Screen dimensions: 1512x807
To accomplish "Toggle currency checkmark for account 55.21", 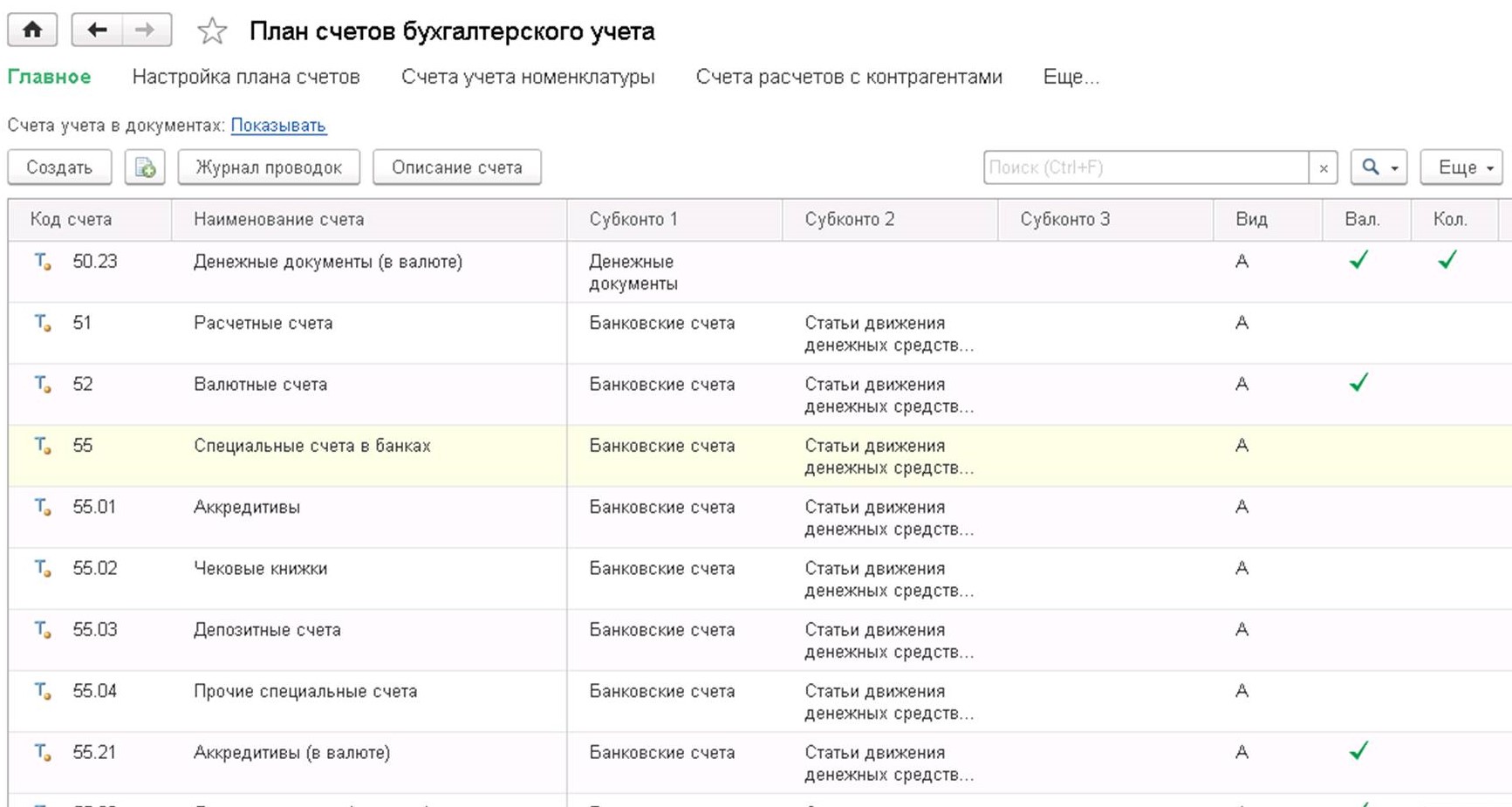I will [x=1358, y=751].
